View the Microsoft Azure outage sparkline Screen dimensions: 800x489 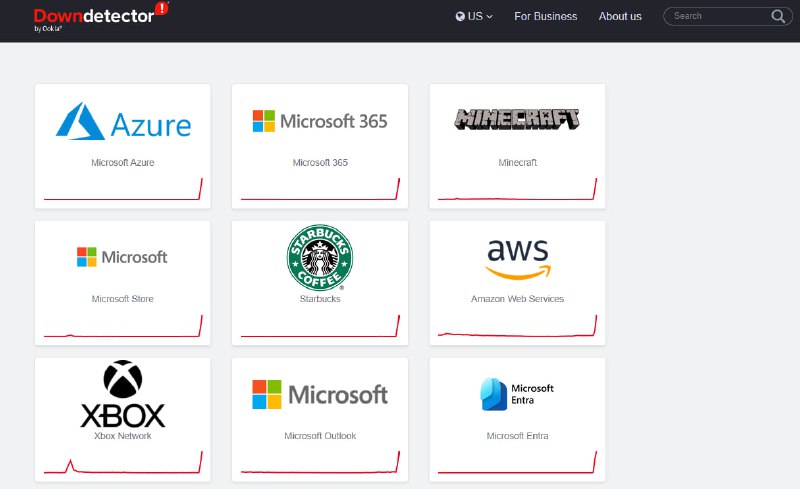[123, 189]
